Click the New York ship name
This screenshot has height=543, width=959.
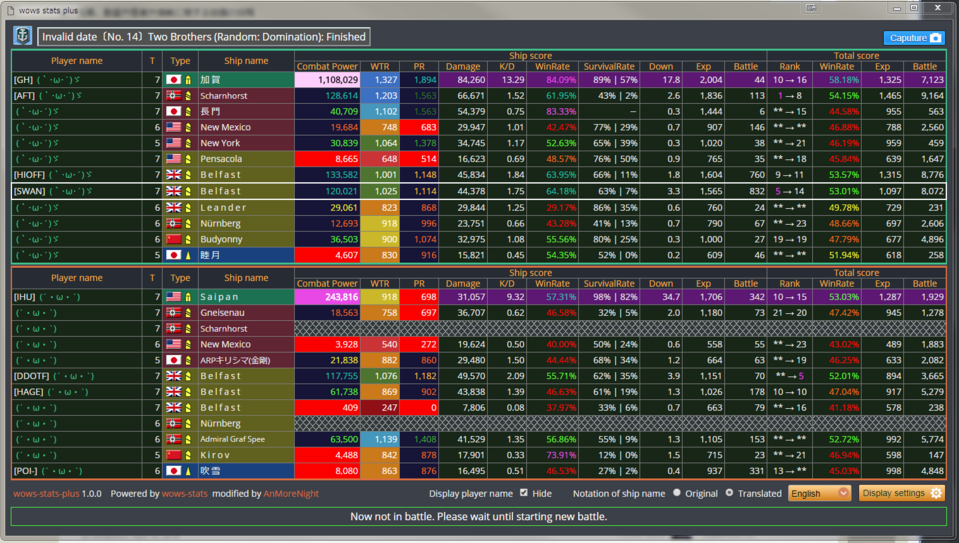coord(220,143)
